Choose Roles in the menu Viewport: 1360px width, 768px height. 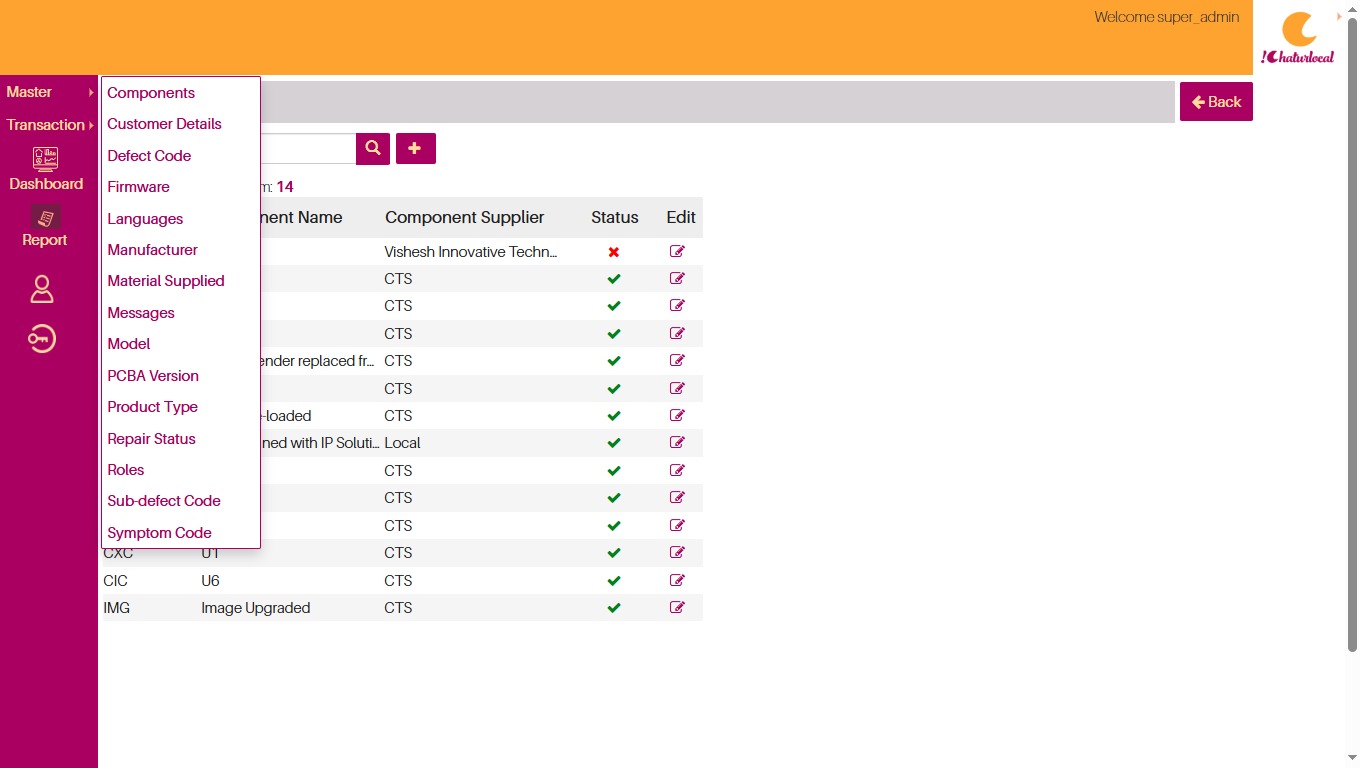125,470
